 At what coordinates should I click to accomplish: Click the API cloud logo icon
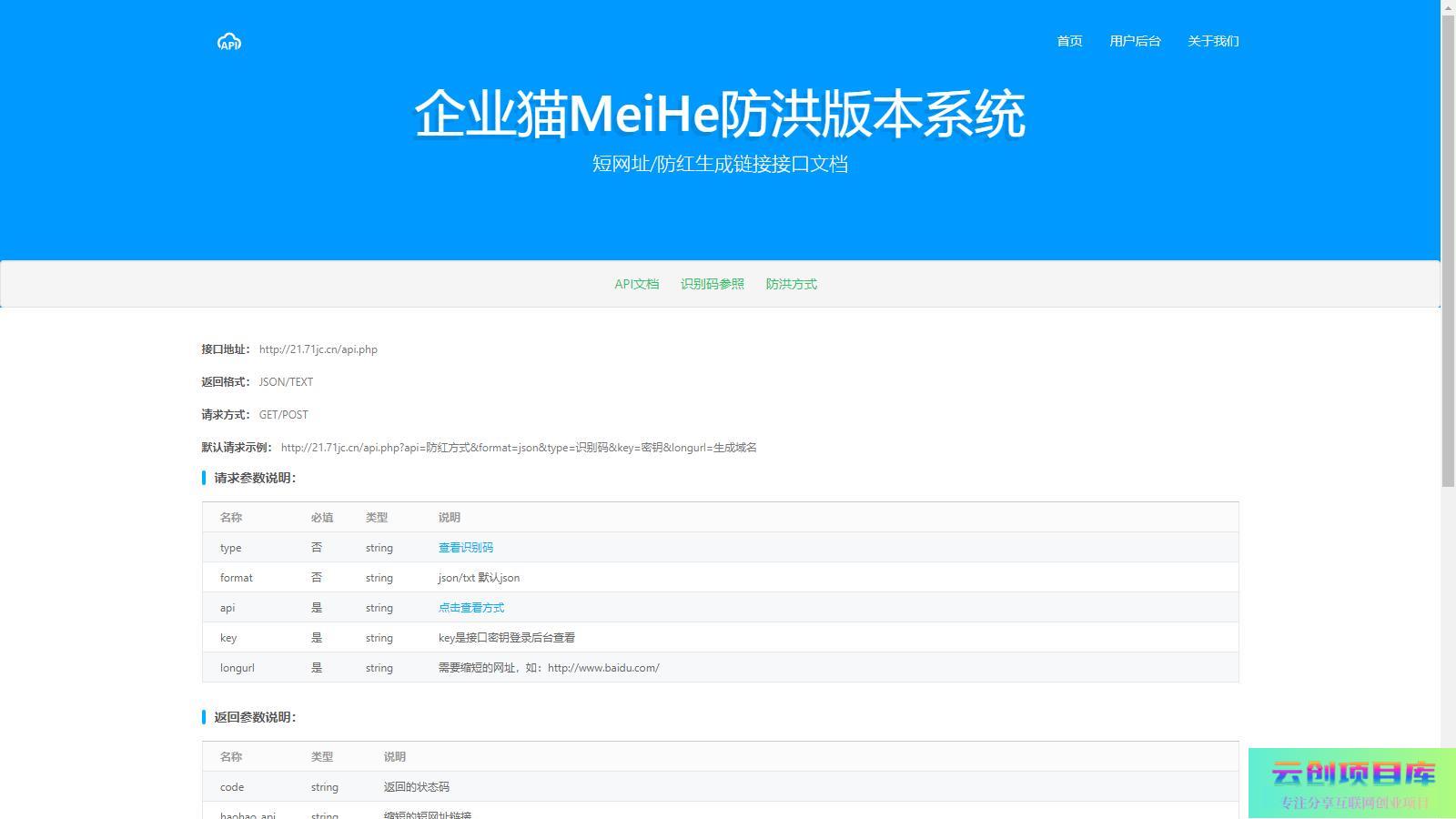[x=229, y=42]
